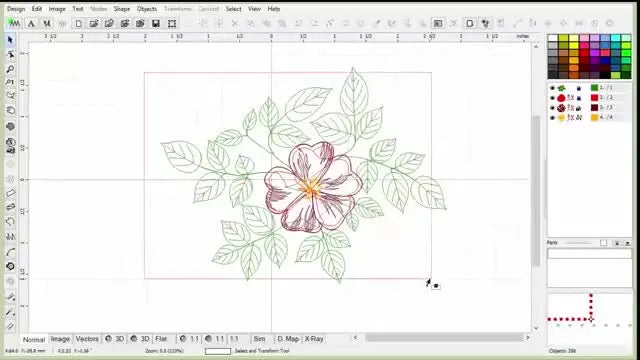Screen dimensions: 640x360
Task: Click the dashed selection frame icon
Action: click(x=172, y=24)
